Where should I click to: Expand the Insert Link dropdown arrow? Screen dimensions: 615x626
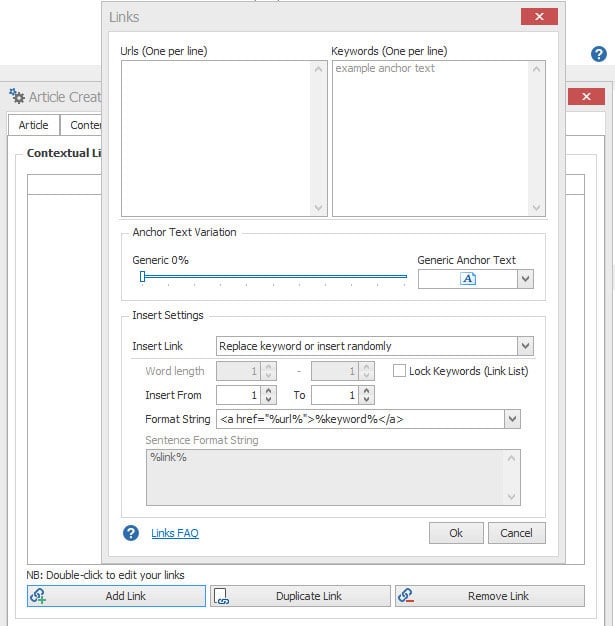pyautogui.click(x=525, y=346)
